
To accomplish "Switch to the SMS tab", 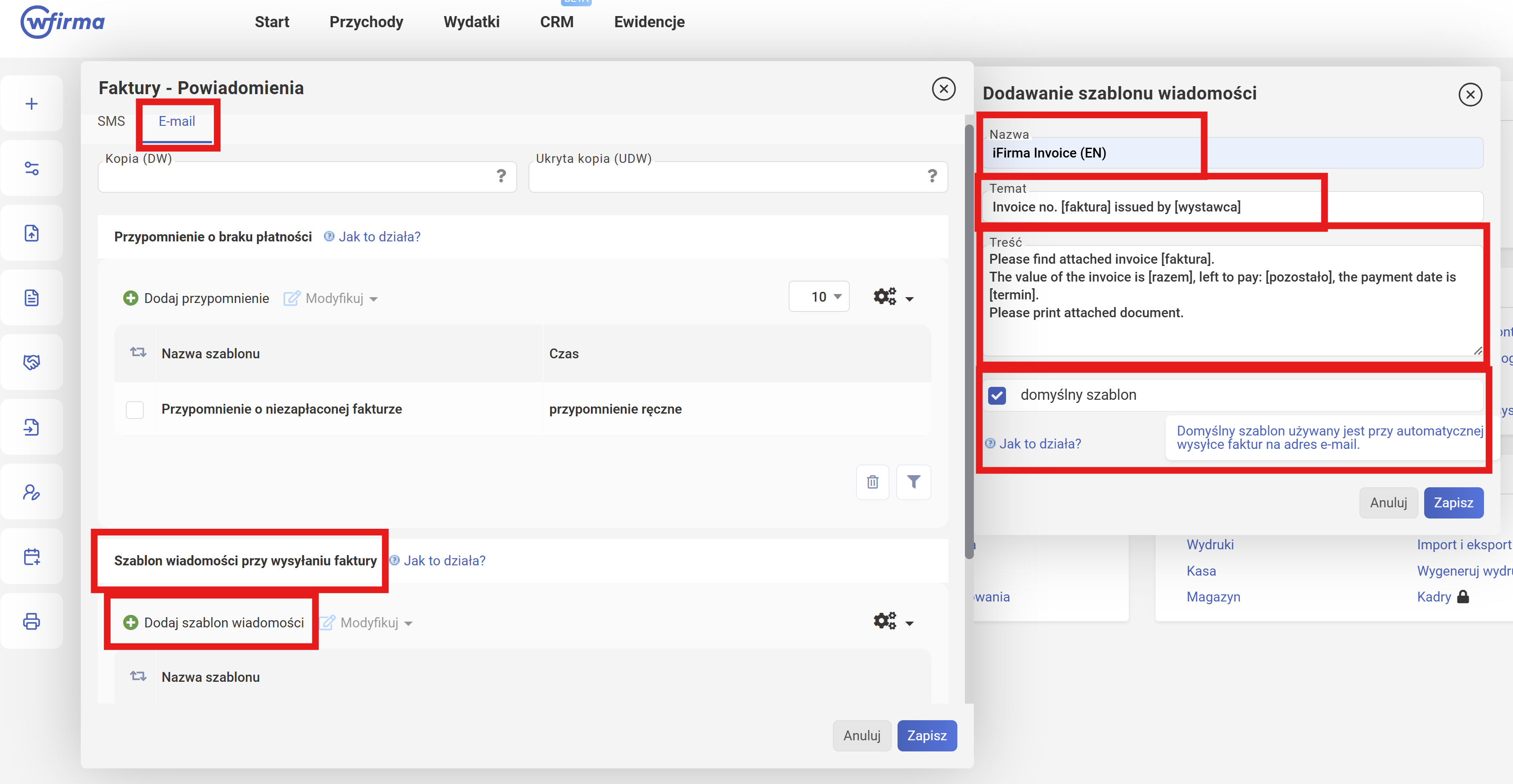I will point(111,121).
